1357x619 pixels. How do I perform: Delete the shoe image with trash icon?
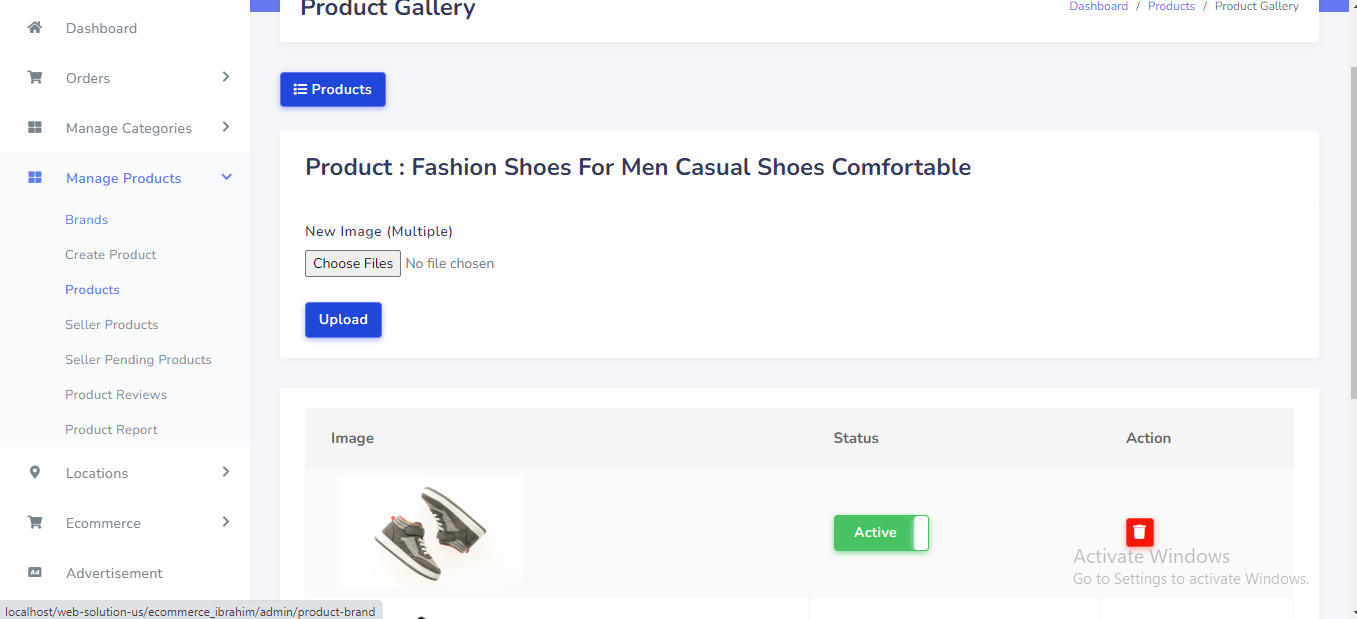(x=1139, y=532)
